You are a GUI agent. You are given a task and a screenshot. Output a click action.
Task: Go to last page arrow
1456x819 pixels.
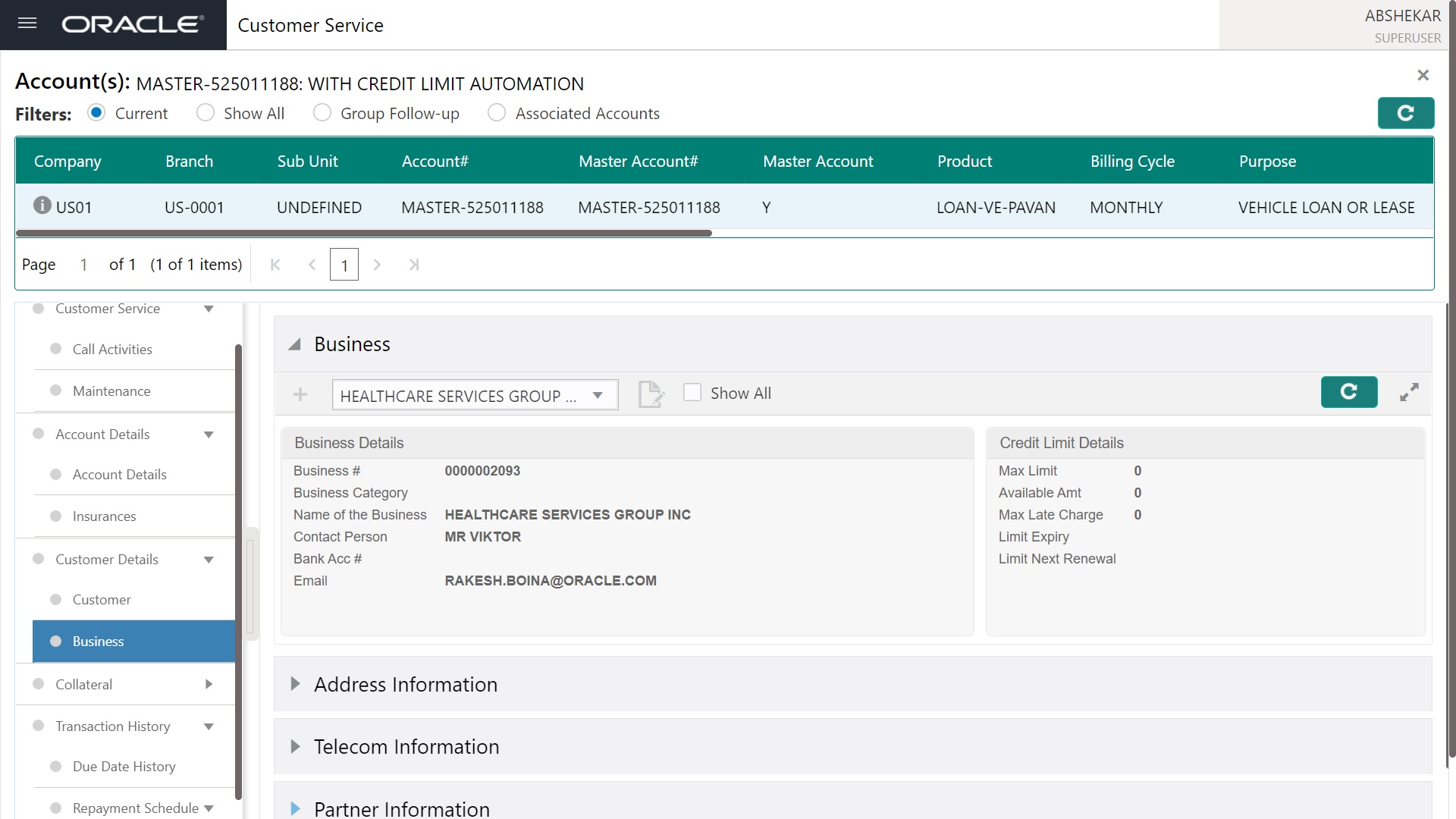[x=413, y=265]
